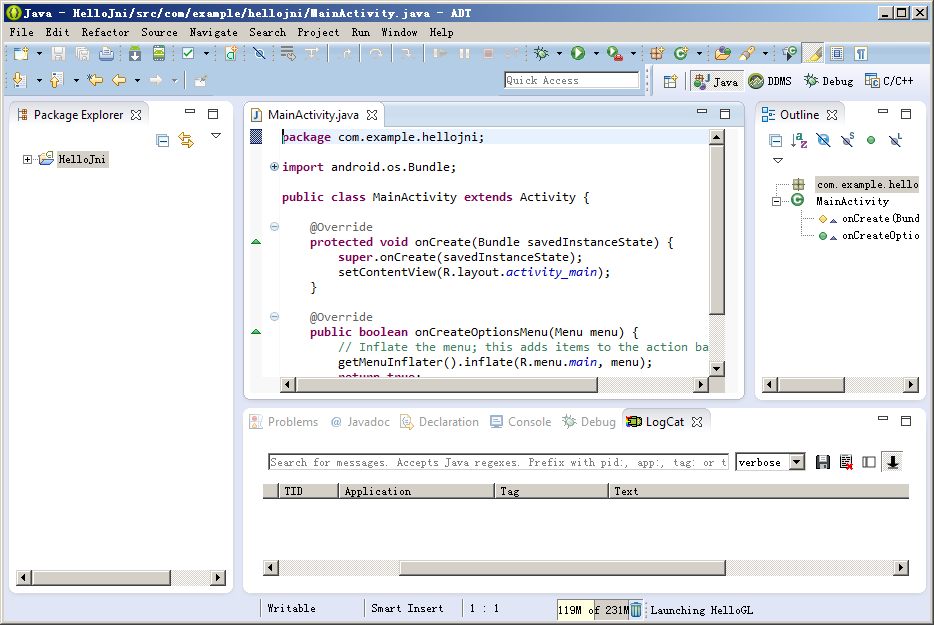Click the garbage collector trash icon

pos(636,609)
